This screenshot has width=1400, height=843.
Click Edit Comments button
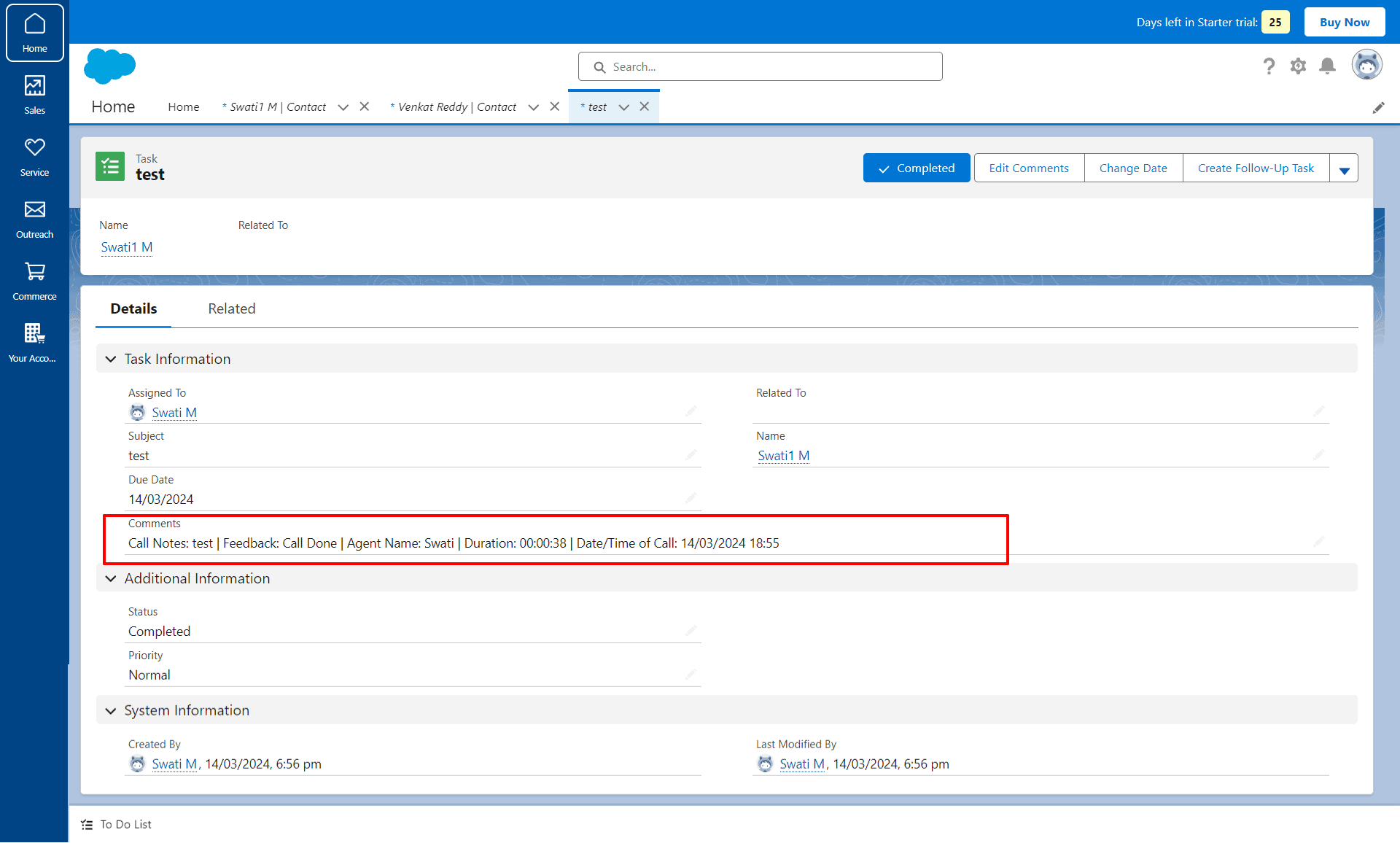(1029, 168)
